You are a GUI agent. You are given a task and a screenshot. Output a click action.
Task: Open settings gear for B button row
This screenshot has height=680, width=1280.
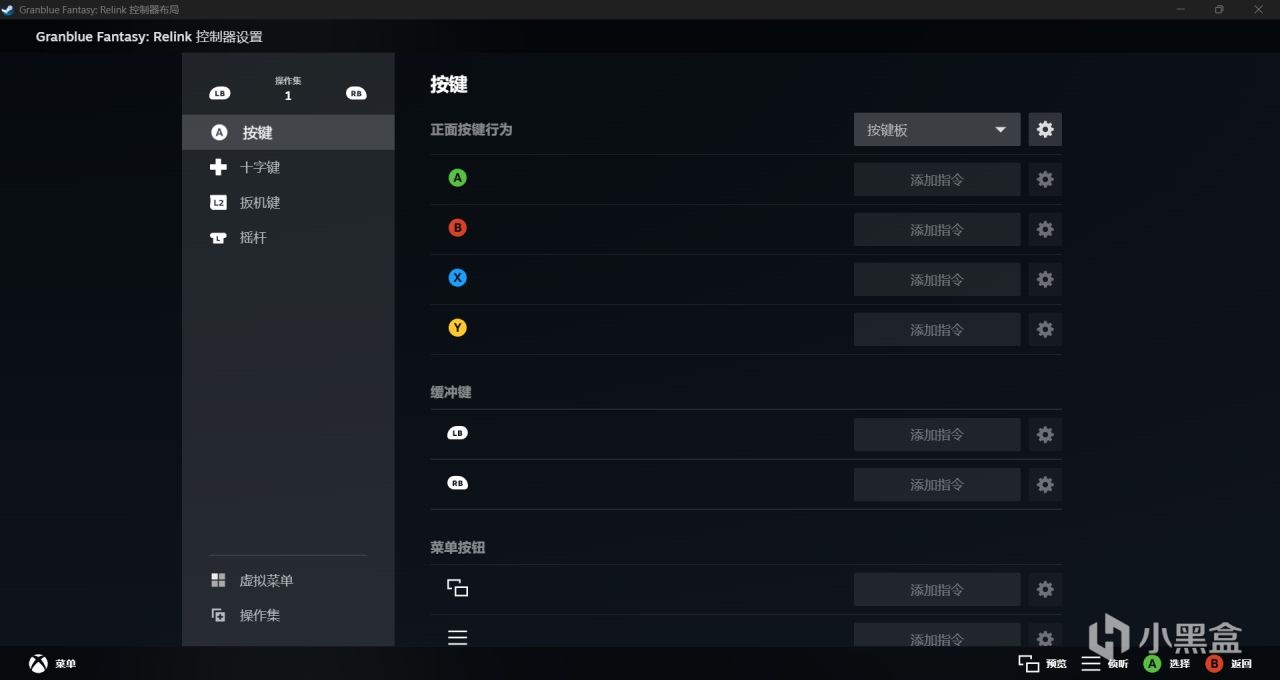(1045, 230)
